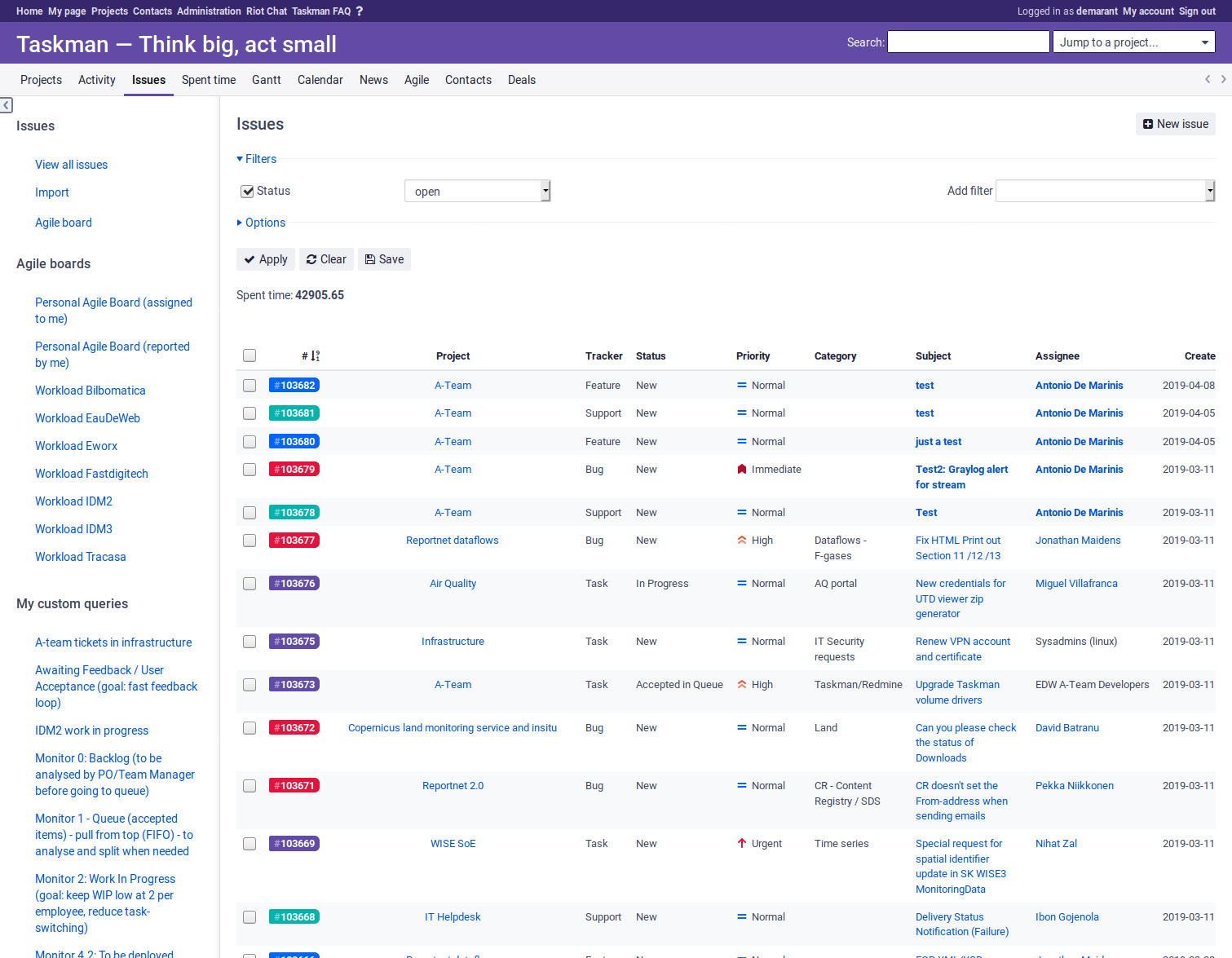Click in the Search input field
Screen dimensions: 1232x958
[968, 42]
